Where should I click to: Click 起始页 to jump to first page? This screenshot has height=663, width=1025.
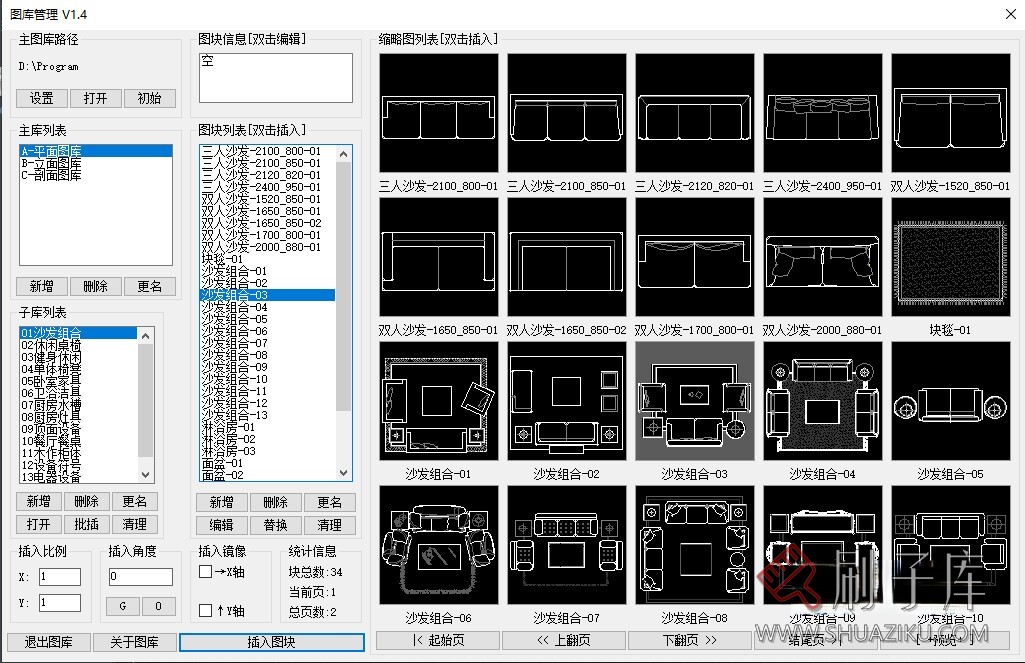point(437,640)
